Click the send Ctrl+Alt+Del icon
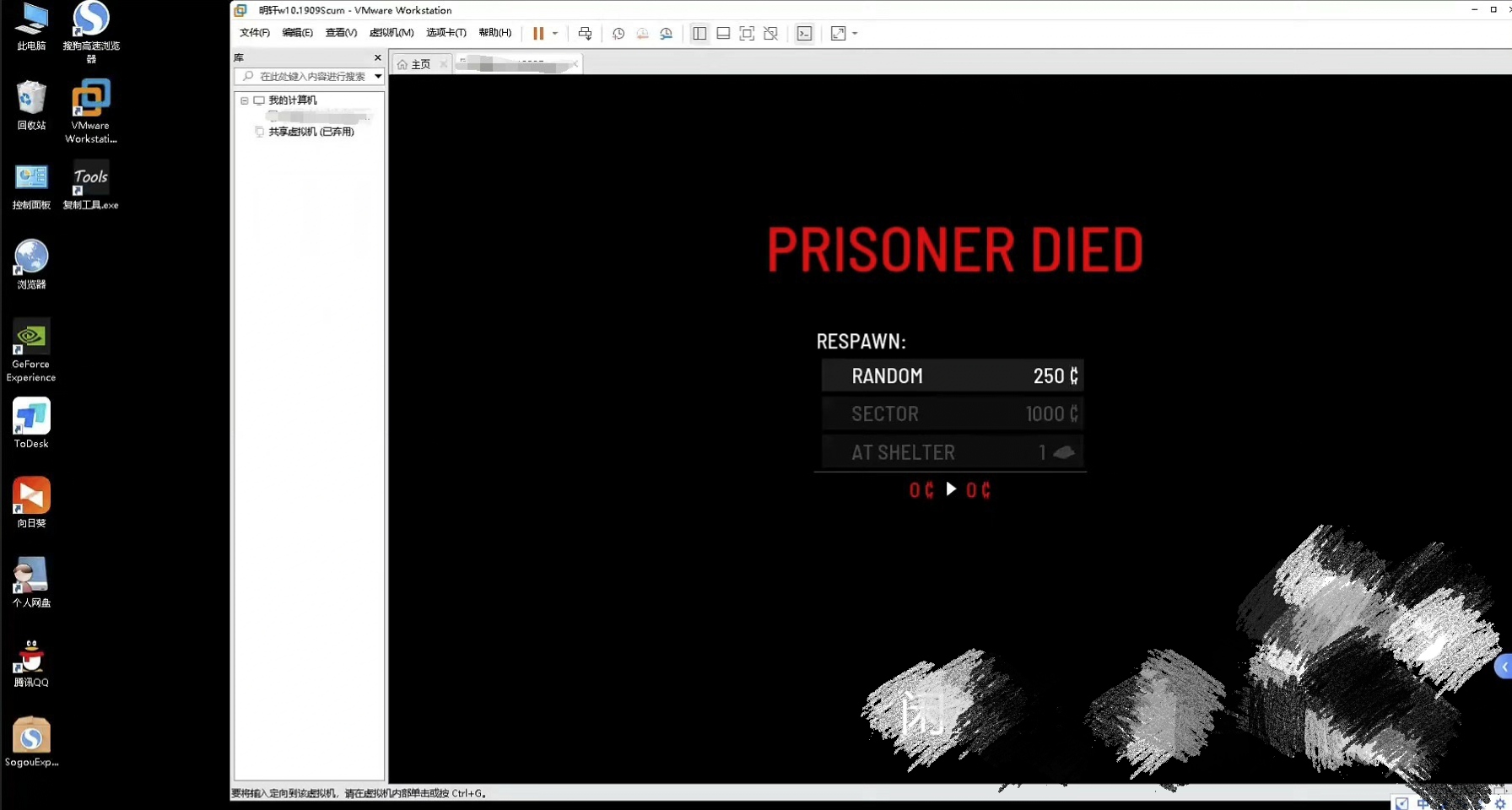Viewport: 1512px width, 810px height. coord(585,34)
